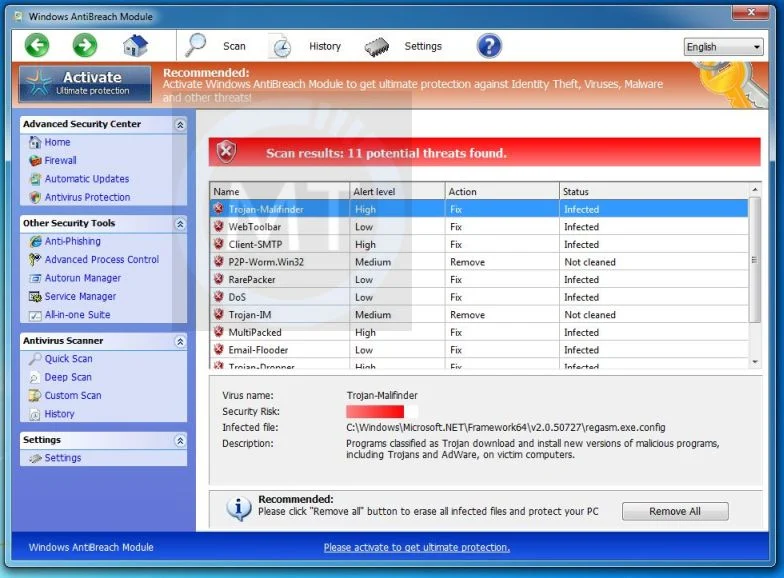The width and height of the screenshot is (784, 578).
Task: Collapse the Other Security Tools panel
Action: [x=180, y=224]
